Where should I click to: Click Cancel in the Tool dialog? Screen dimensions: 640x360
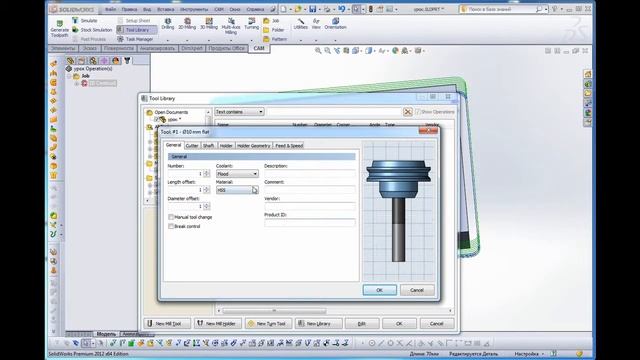click(x=417, y=290)
